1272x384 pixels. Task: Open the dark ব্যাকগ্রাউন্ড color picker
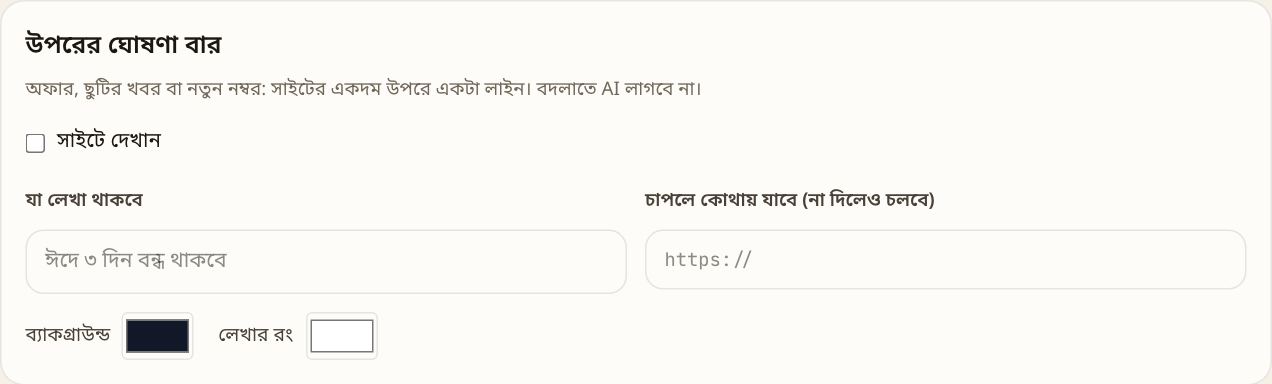click(157, 336)
